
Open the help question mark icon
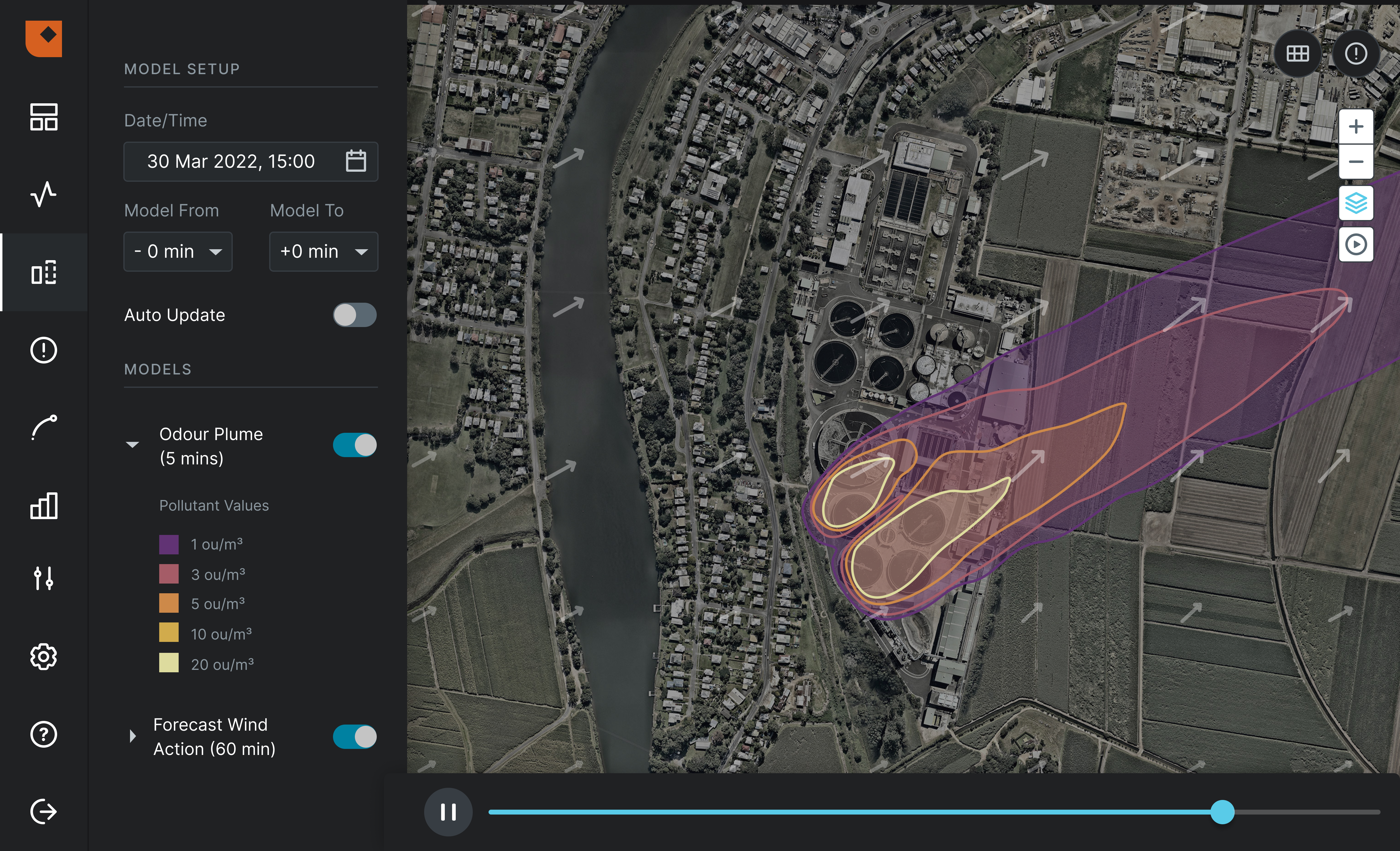[43, 735]
